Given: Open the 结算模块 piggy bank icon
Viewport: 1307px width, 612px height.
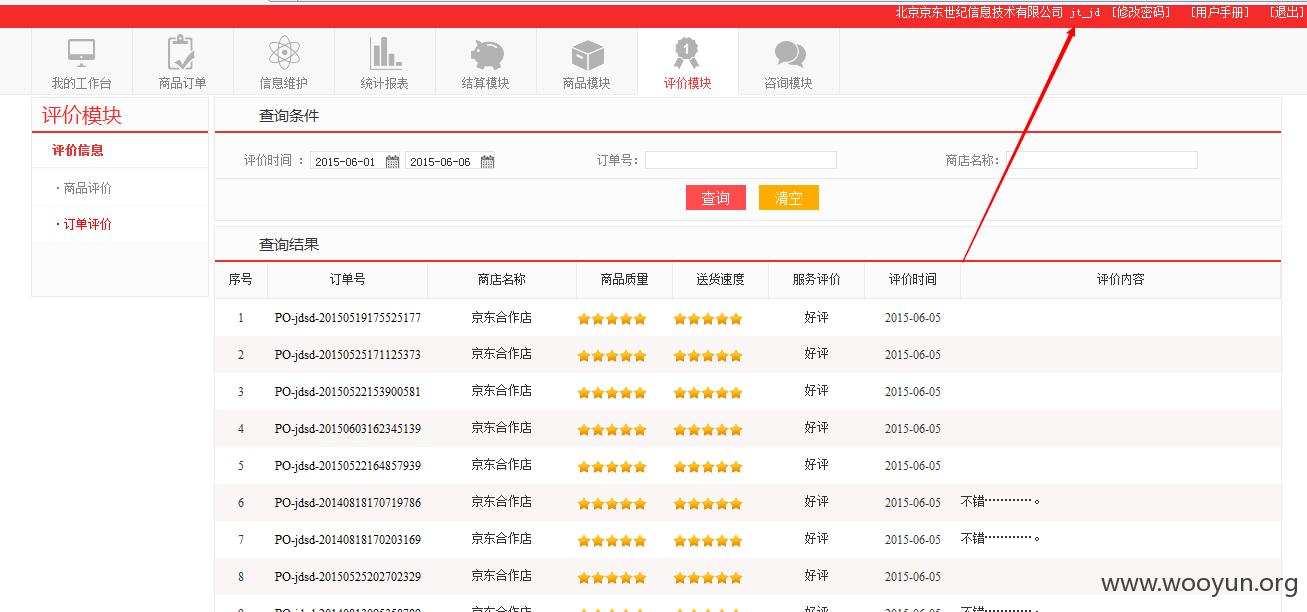Looking at the screenshot, I should coord(487,53).
